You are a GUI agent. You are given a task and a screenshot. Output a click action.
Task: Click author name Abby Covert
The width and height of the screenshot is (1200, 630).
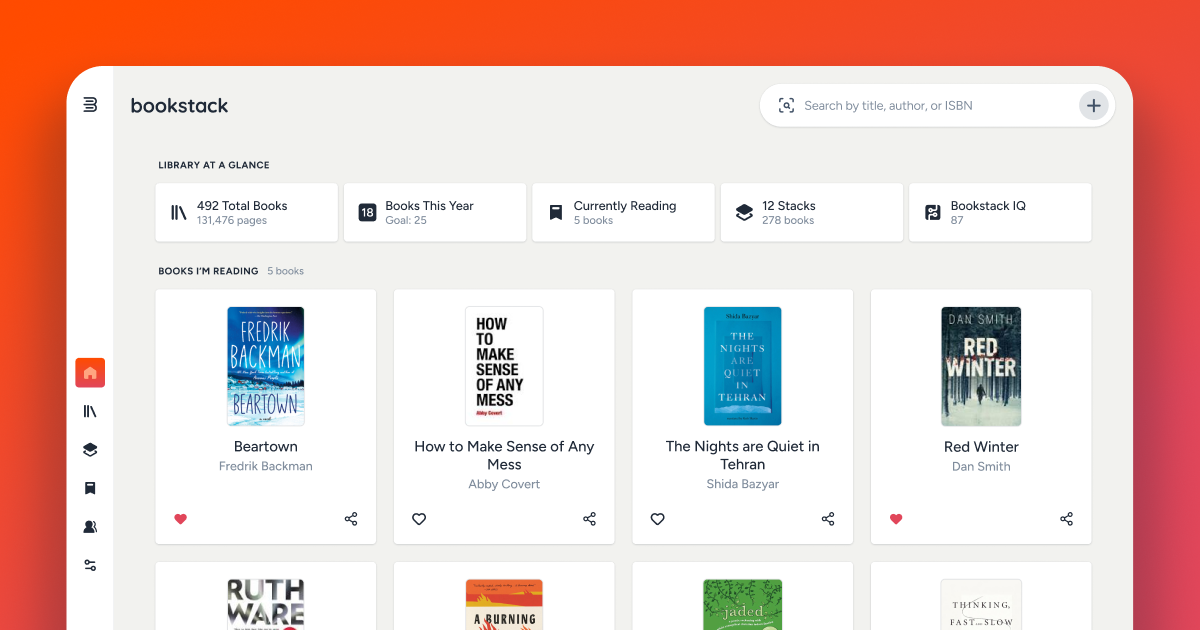pyautogui.click(x=504, y=484)
